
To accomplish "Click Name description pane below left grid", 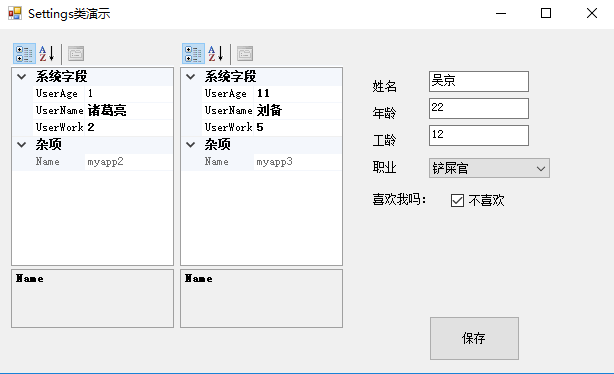I will tap(92, 298).
